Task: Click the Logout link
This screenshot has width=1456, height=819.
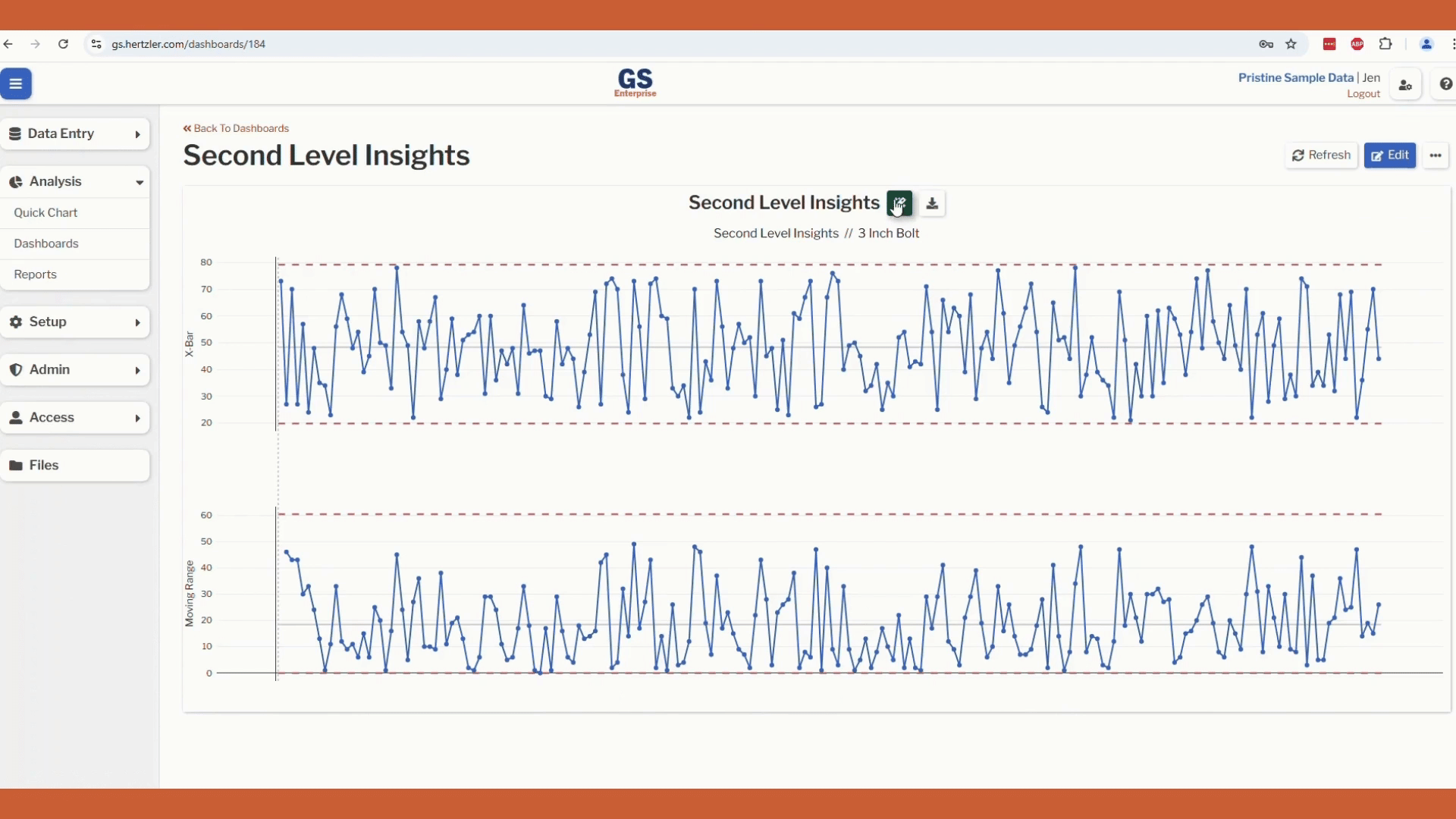Action: click(1363, 94)
